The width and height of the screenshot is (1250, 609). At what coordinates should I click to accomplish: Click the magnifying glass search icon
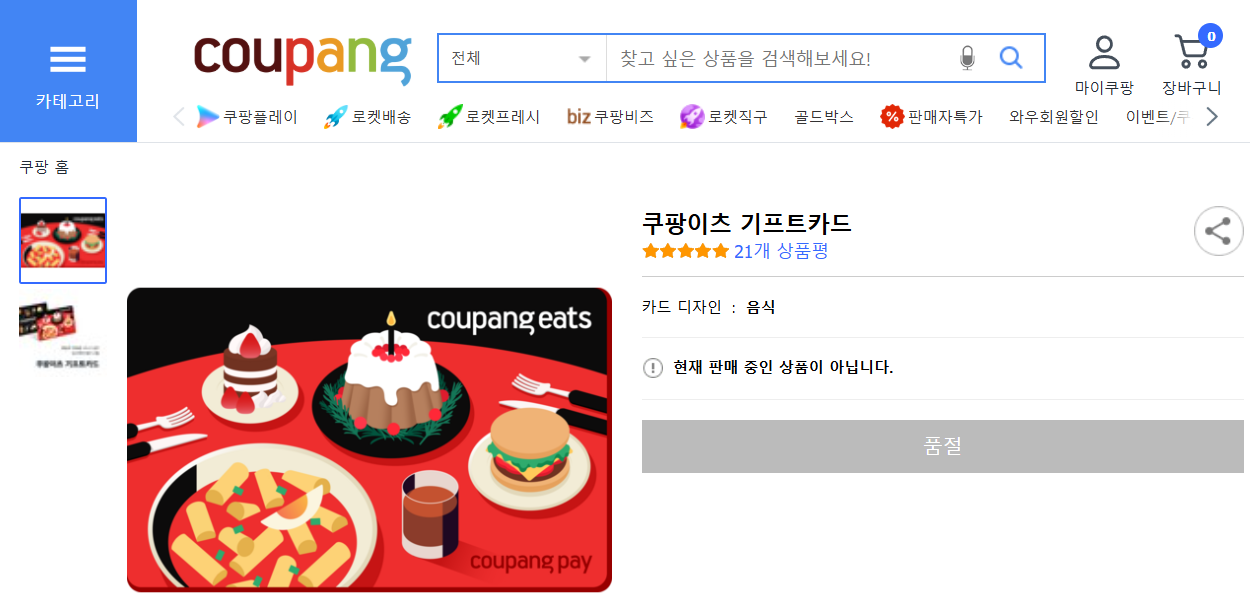tap(1011, 58)
